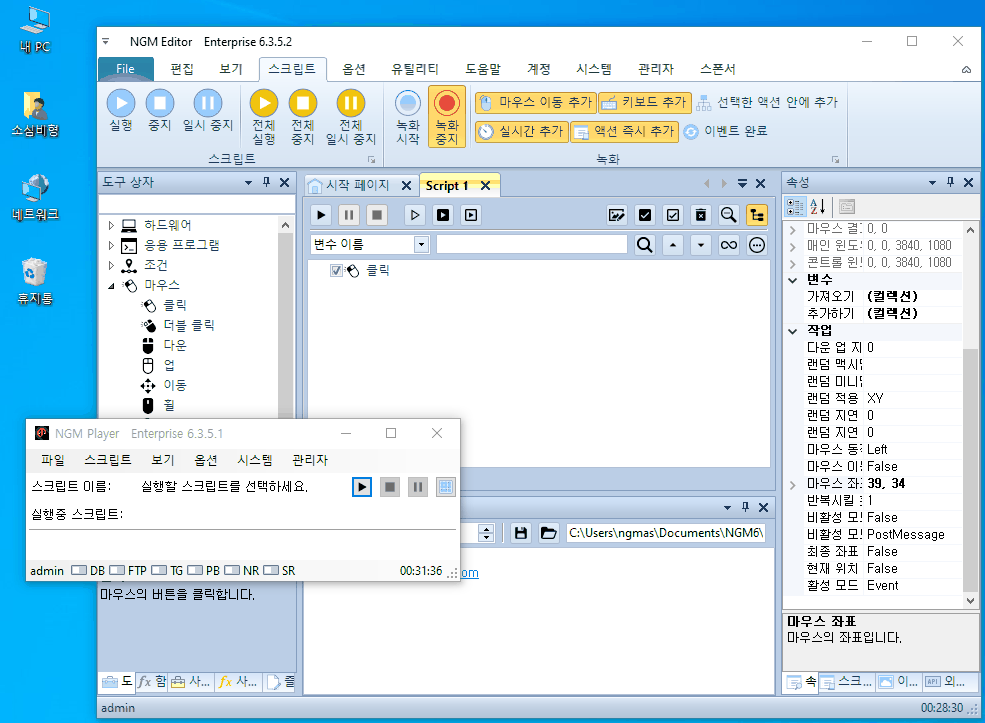Screen dimensions: 985x723
Task: Click the infinity loop icon in search row
Action: 729,244
